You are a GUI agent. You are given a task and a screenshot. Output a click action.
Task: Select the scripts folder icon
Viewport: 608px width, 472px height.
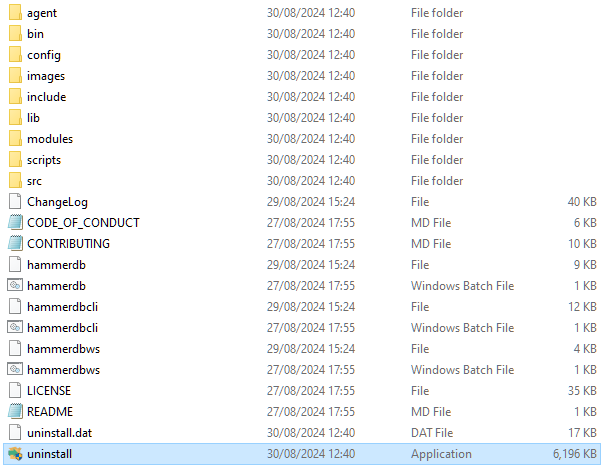(x=15, y=159)
